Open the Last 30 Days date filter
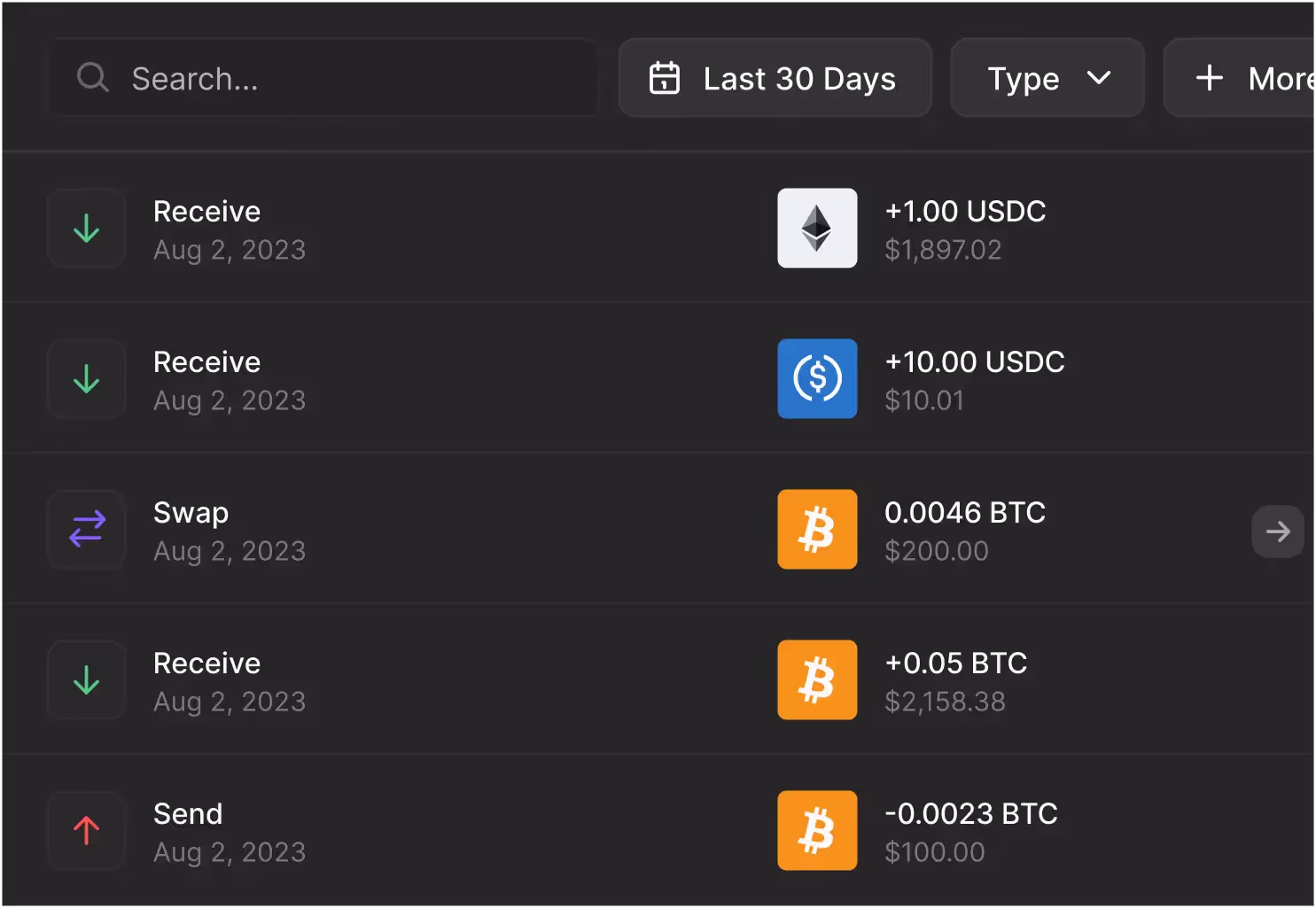The width and height of the screenshot is (1316, 908). tap(774, 79)
